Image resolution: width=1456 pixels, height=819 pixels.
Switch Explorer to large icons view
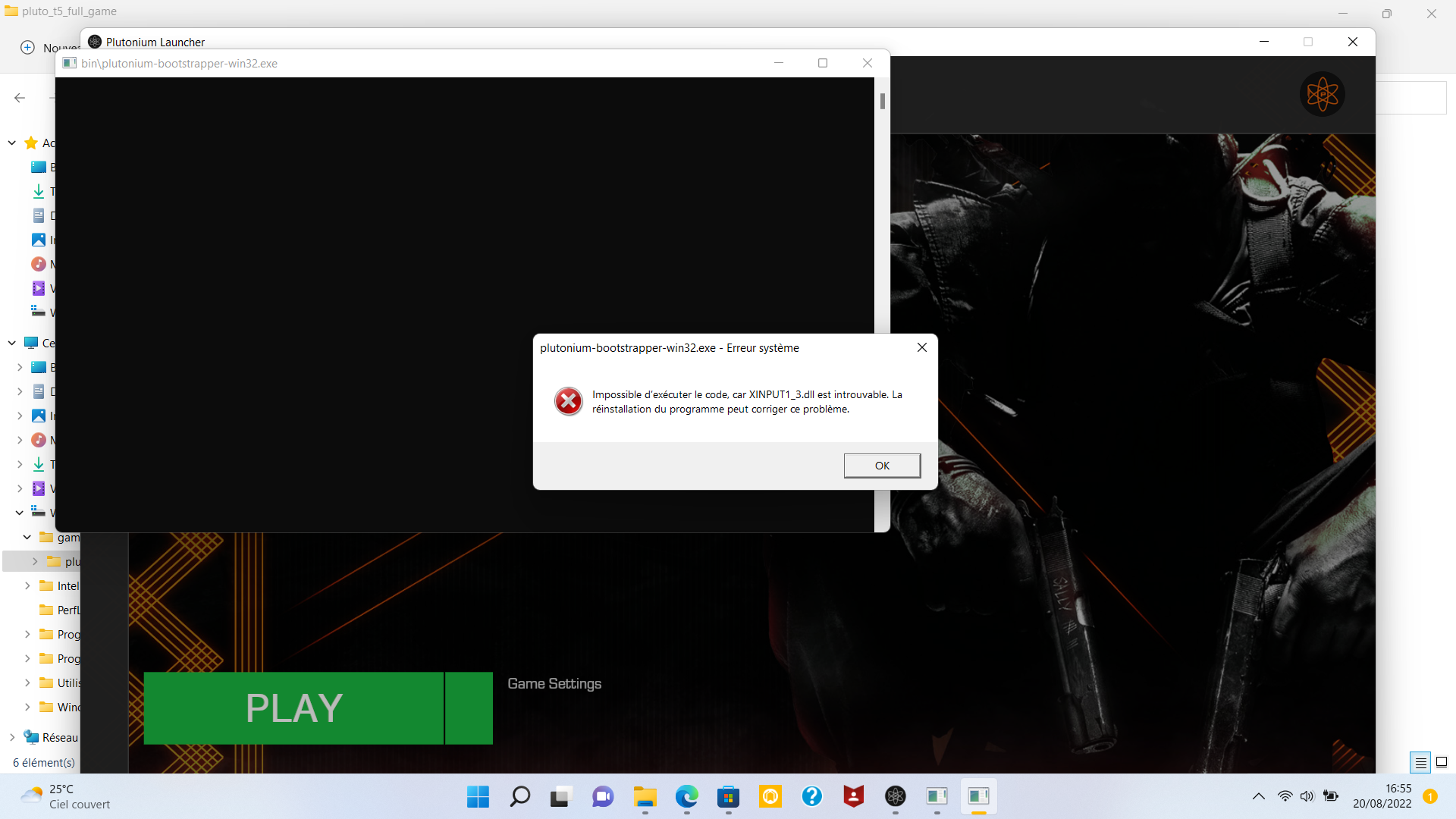[x=1442, y=762]
